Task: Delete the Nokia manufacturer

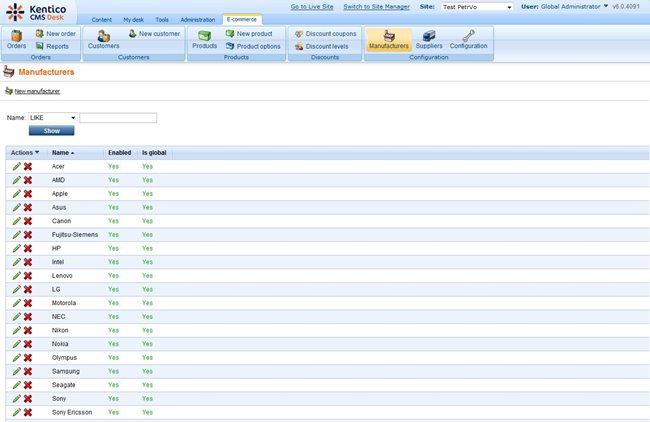Action: tap(28, 344)
